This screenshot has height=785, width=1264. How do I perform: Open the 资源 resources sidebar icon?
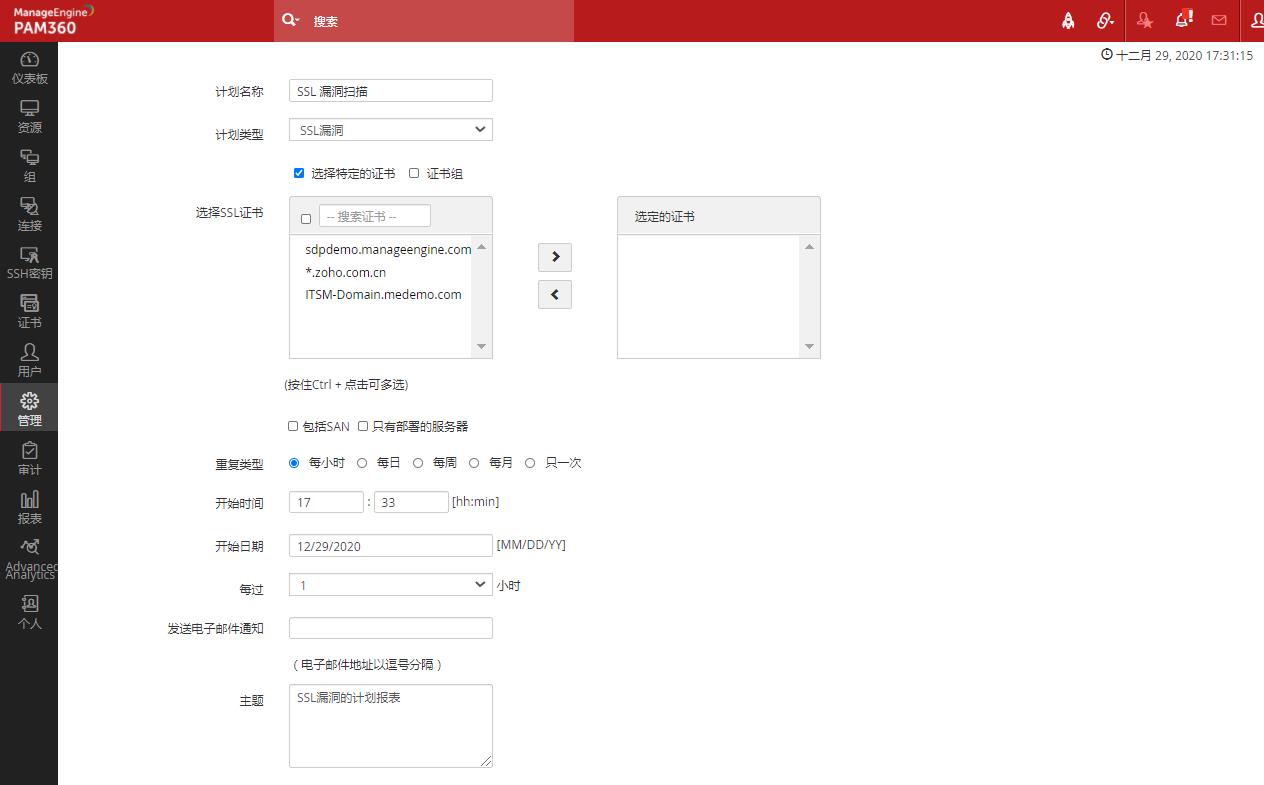(29, 116)
